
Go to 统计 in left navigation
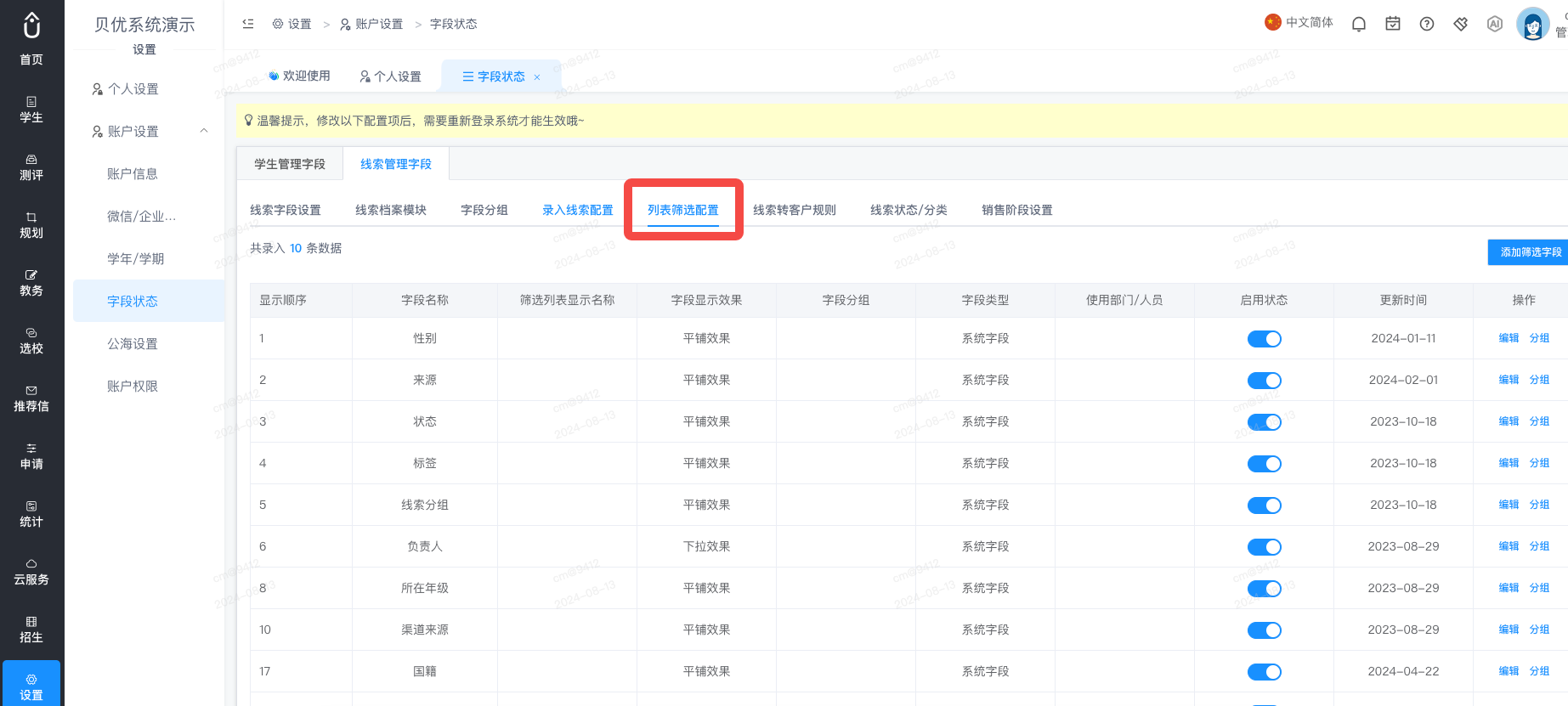coord(31,514)
